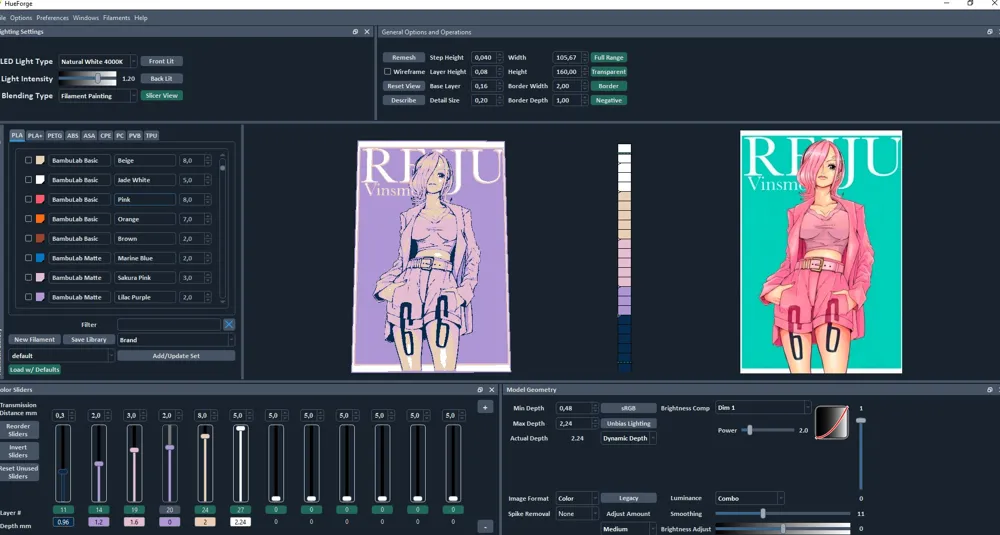Click the Light Intensity slider

87,78
